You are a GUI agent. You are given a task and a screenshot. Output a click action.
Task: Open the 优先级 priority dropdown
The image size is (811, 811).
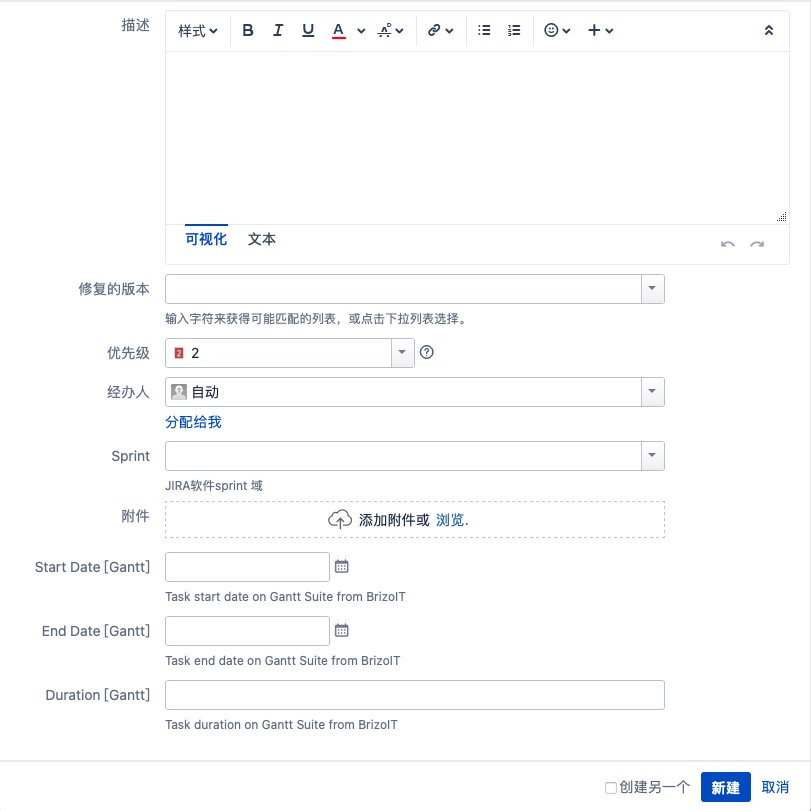[x=290, y=353]
